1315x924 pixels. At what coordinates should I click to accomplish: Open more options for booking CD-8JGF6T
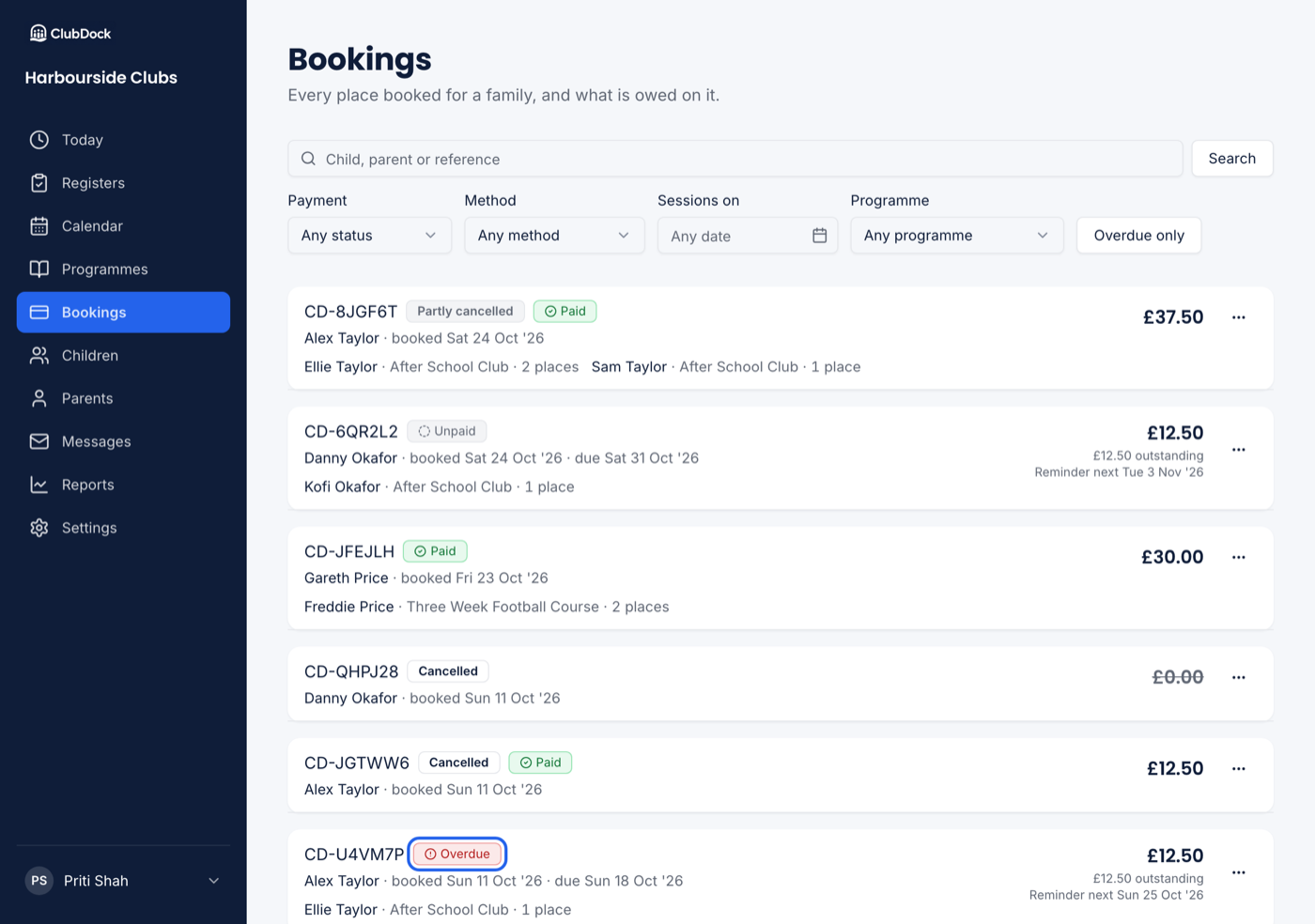tap(1239, 317)
